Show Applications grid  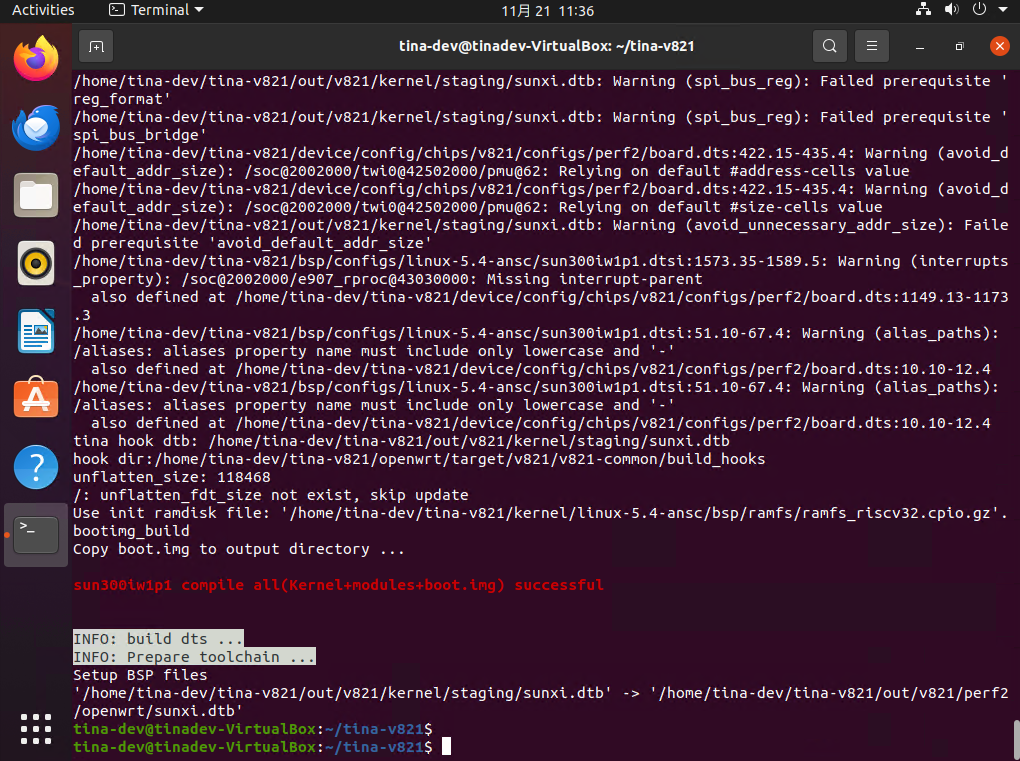click(x=36, y=728)
